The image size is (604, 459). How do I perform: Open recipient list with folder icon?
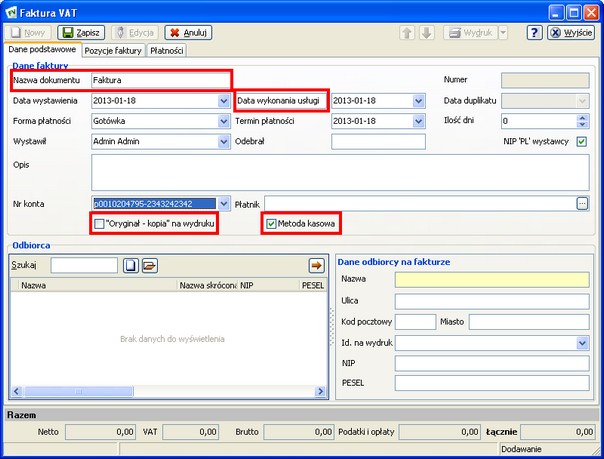click(x=149, y=265)
